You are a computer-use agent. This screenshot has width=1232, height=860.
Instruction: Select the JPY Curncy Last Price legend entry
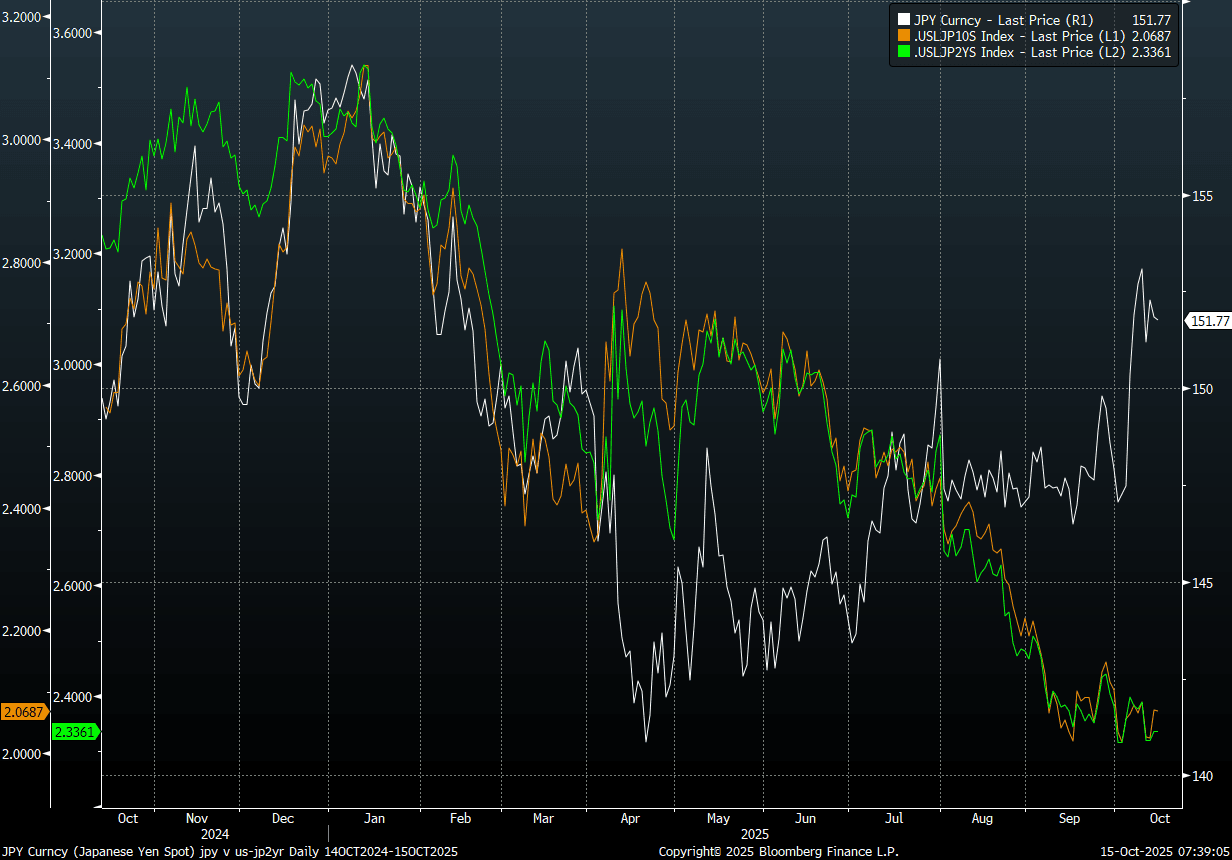point(1012,19)
